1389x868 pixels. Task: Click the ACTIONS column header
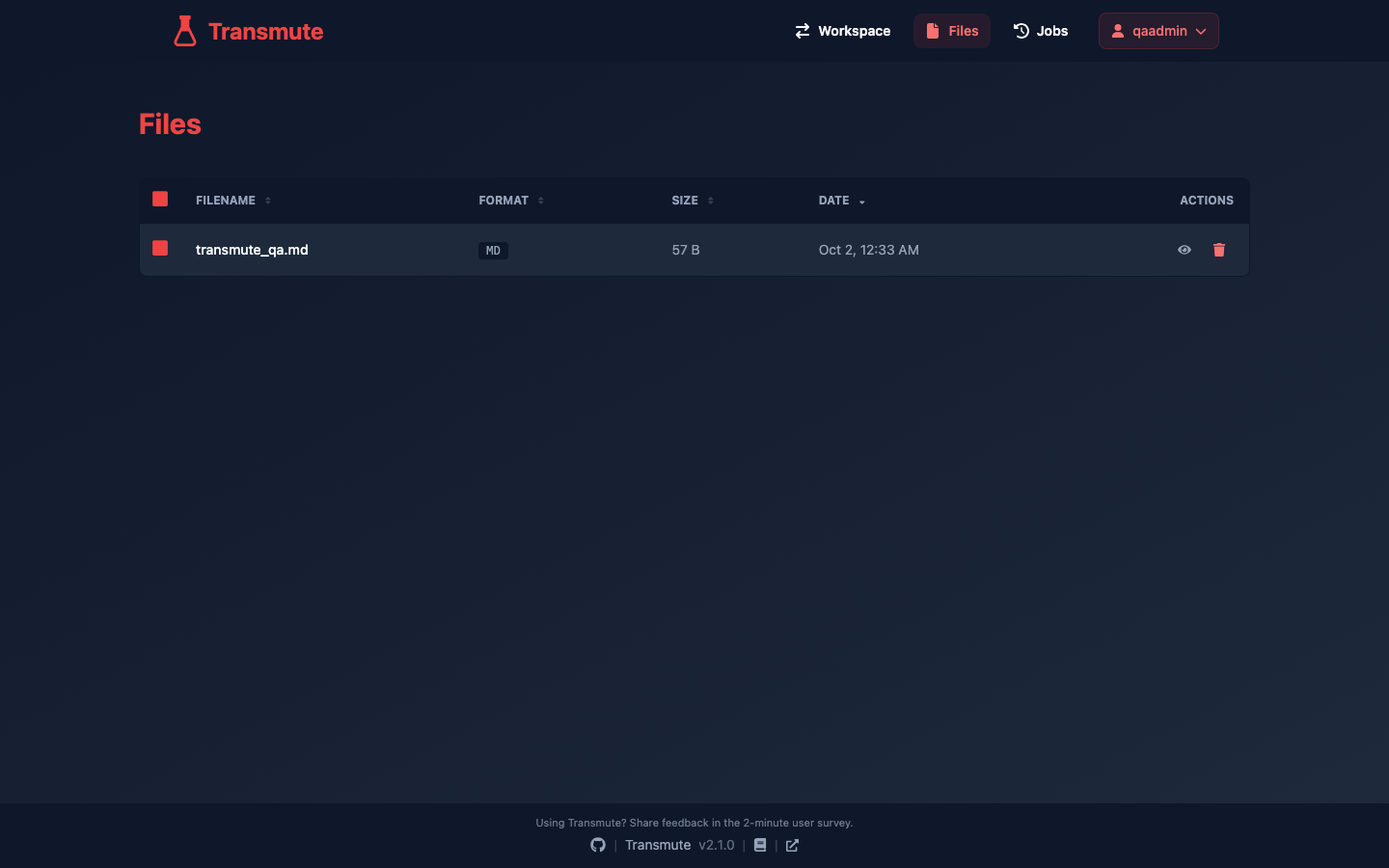tap(1207, 201)
